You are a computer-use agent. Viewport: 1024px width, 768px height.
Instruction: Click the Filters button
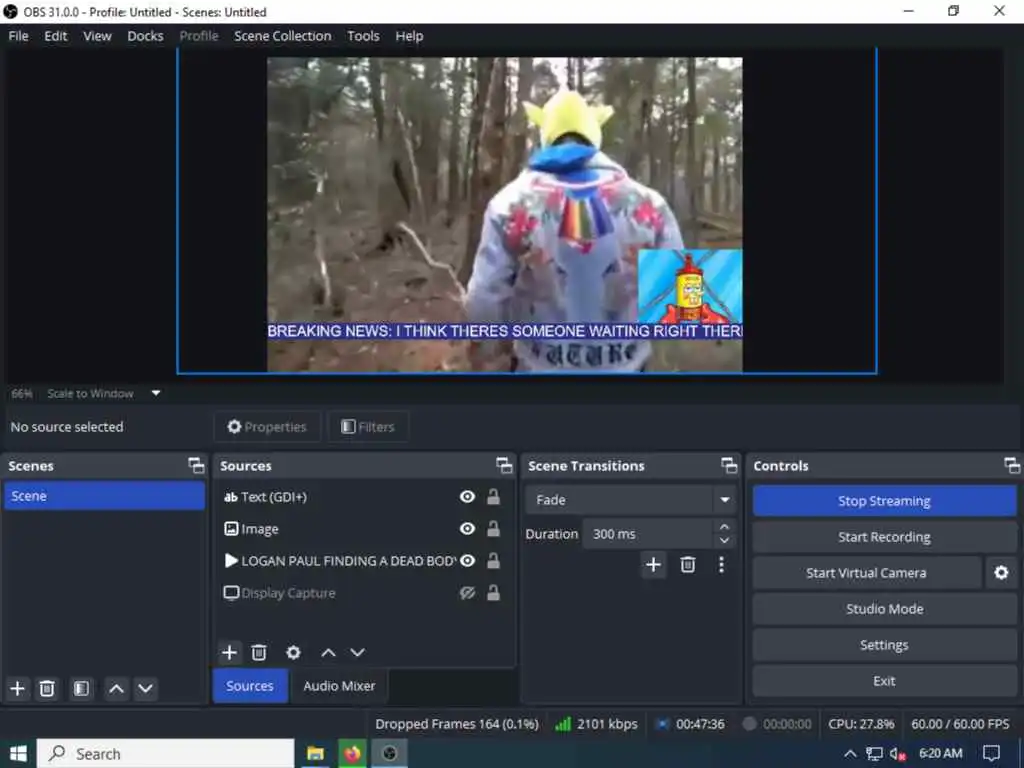(x=368, y=426)
